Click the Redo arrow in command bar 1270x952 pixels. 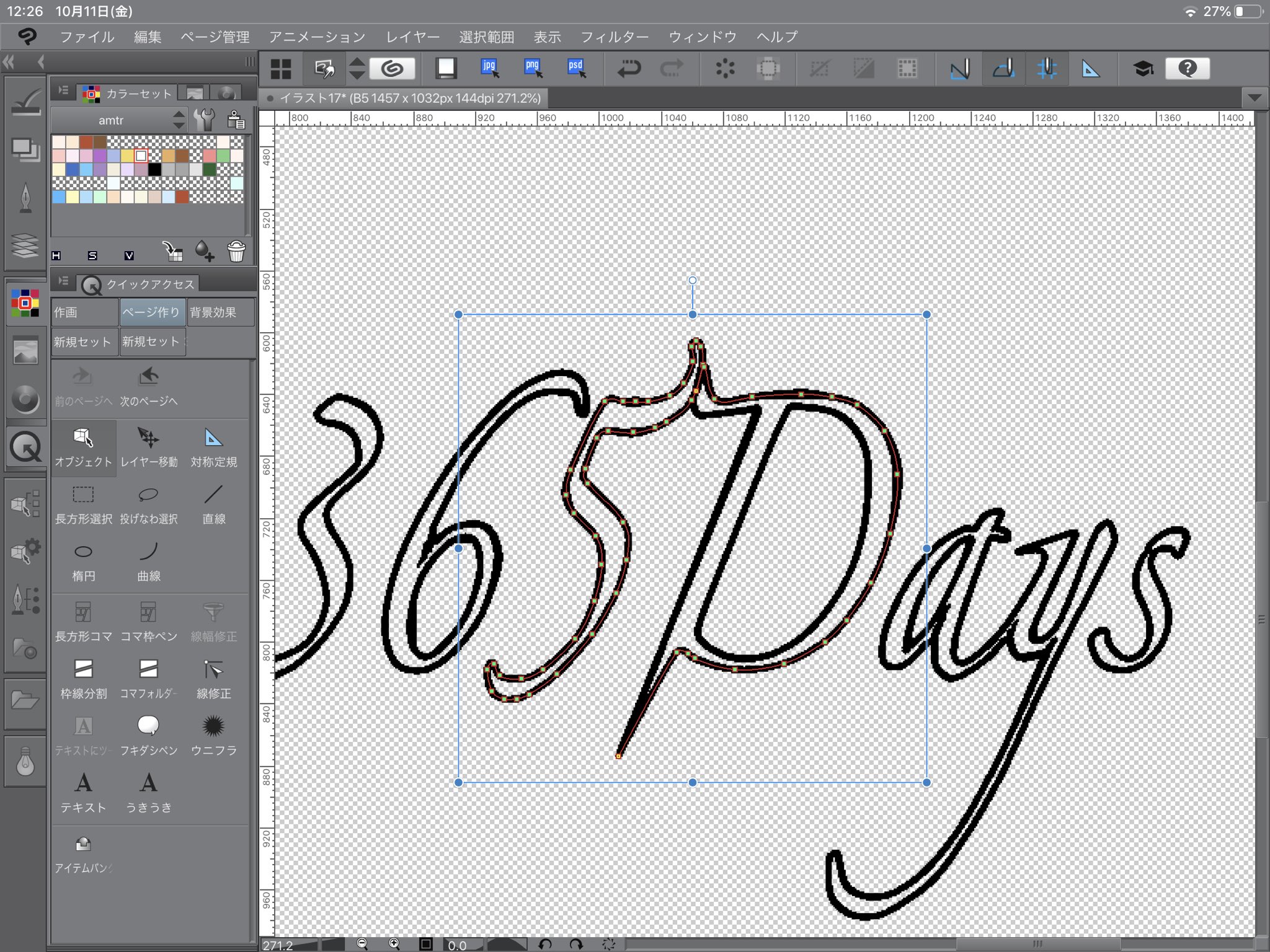pyautogui.click(x=672, y=68)
